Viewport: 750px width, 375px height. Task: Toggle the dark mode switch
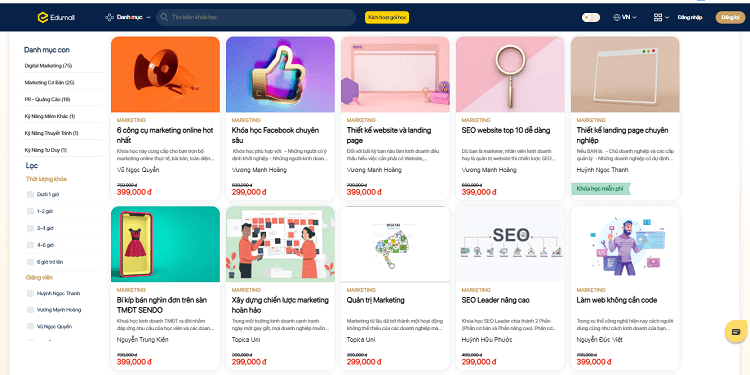[591, 18]
